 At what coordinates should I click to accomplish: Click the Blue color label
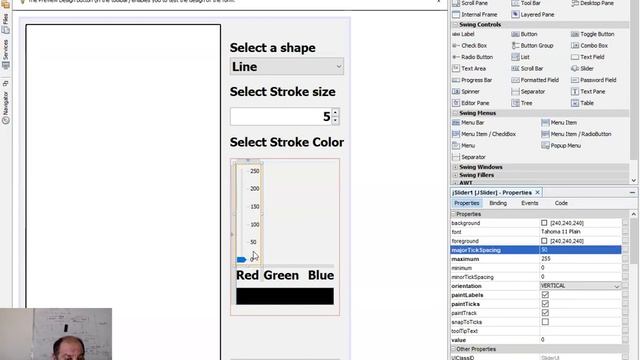321,275
